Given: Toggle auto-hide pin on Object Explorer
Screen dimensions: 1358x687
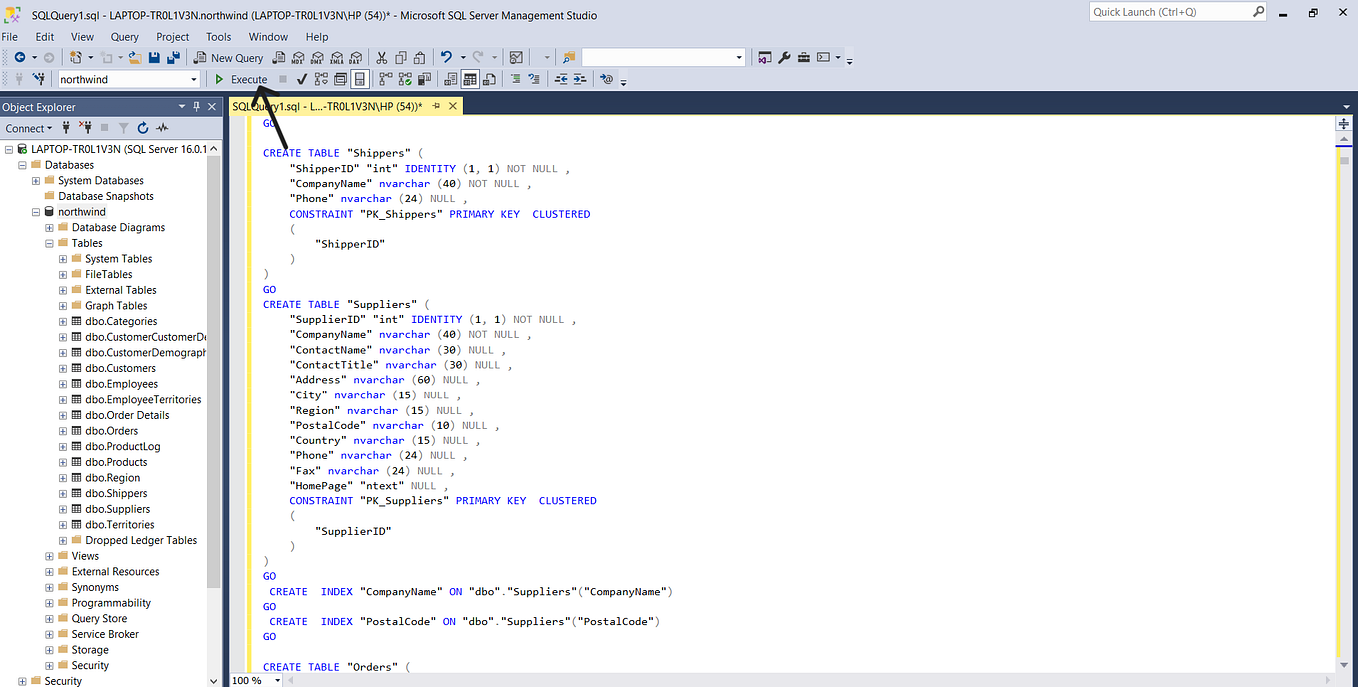Looking at the screenshot, I should [x=196, y=106].
